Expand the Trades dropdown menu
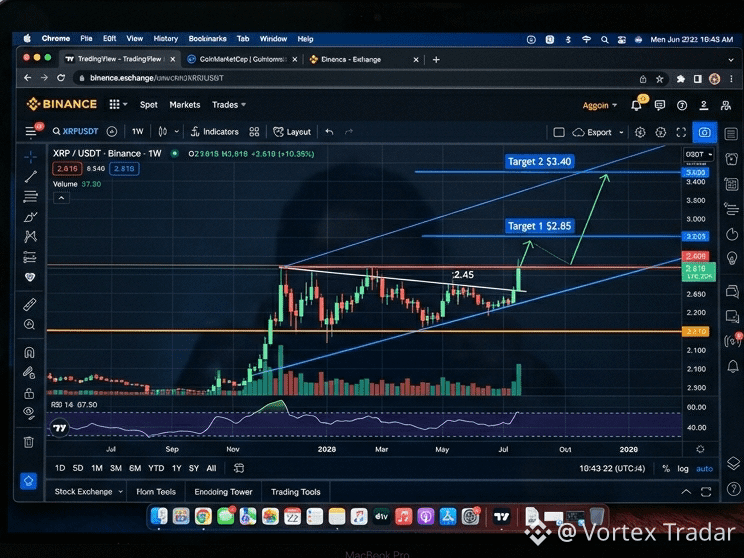Screen dimensions: 744x558 [229, 105]
